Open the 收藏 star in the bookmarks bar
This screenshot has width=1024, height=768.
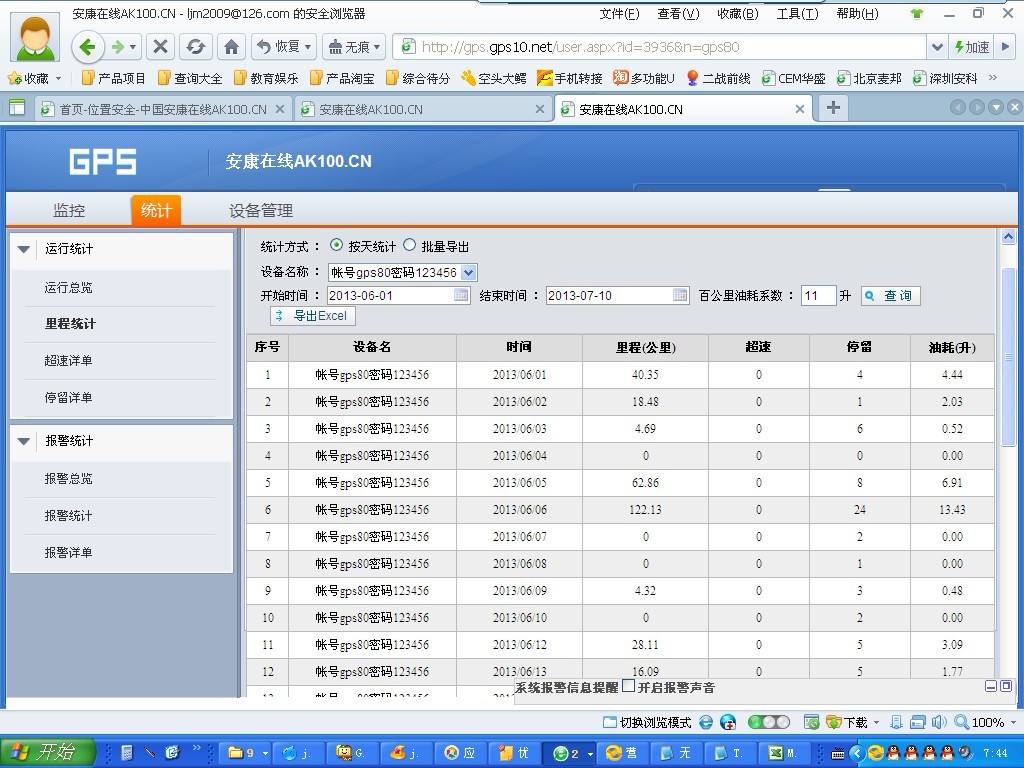(x=28, y=78)
